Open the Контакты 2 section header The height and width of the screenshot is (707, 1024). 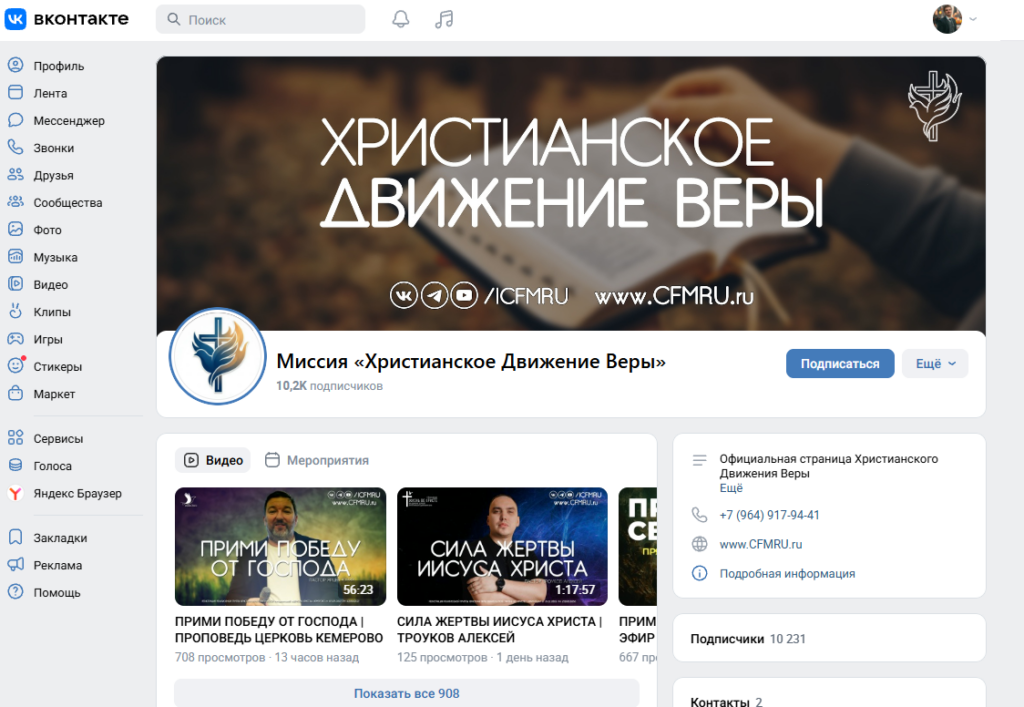[726, 702]
